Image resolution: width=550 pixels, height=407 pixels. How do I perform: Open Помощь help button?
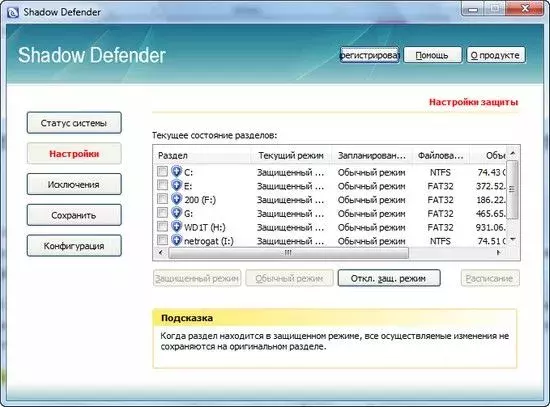(x=432, y=55)
